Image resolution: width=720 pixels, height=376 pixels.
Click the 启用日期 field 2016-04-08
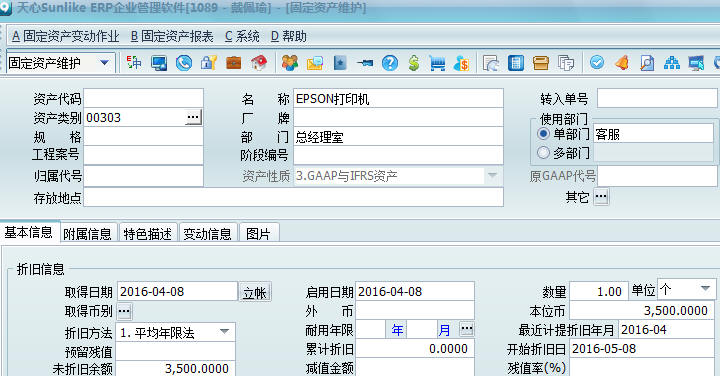pyautogui.click(x=415, y=292)
